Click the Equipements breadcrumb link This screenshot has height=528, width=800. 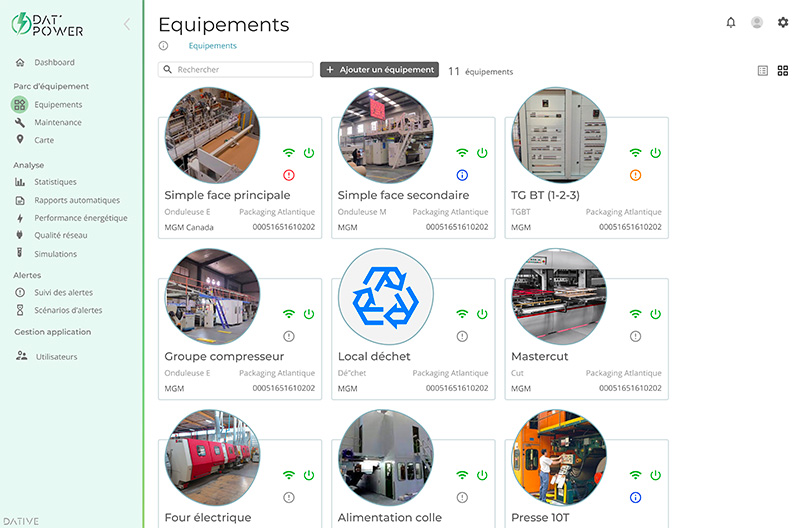click(x=213, y=46)
